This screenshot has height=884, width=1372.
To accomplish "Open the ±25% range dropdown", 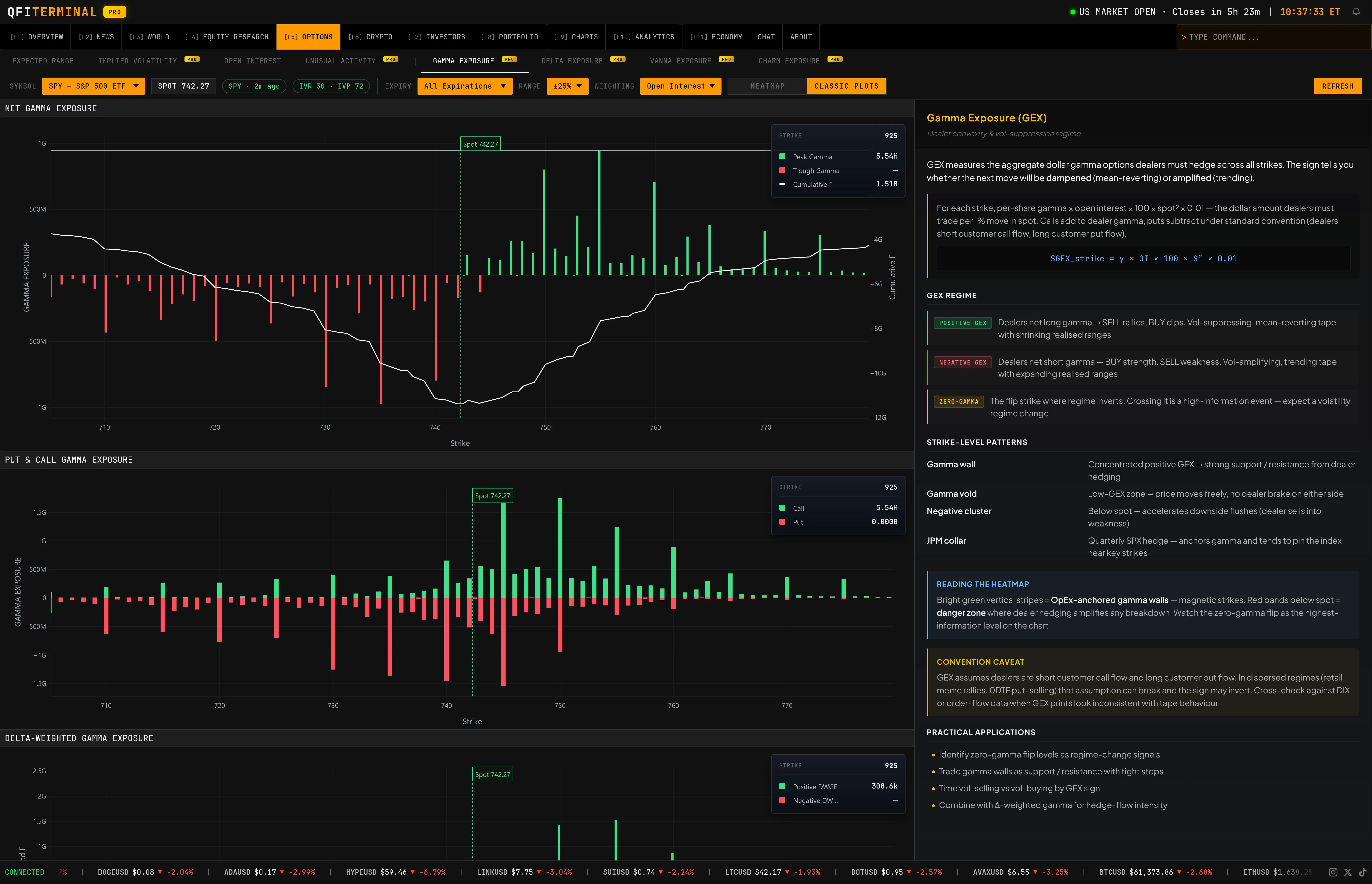I will coord(567,86).
